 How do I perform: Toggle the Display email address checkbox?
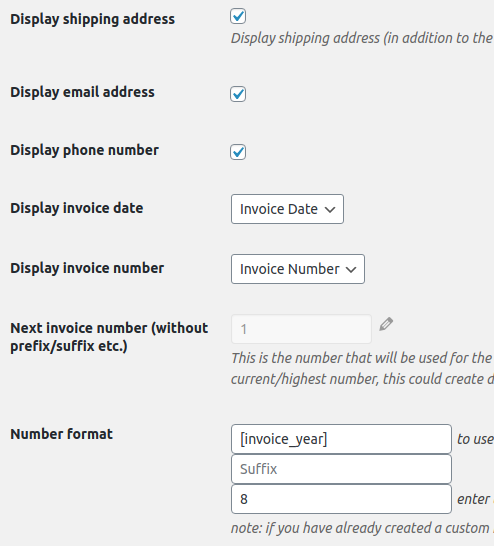[238, 94]
